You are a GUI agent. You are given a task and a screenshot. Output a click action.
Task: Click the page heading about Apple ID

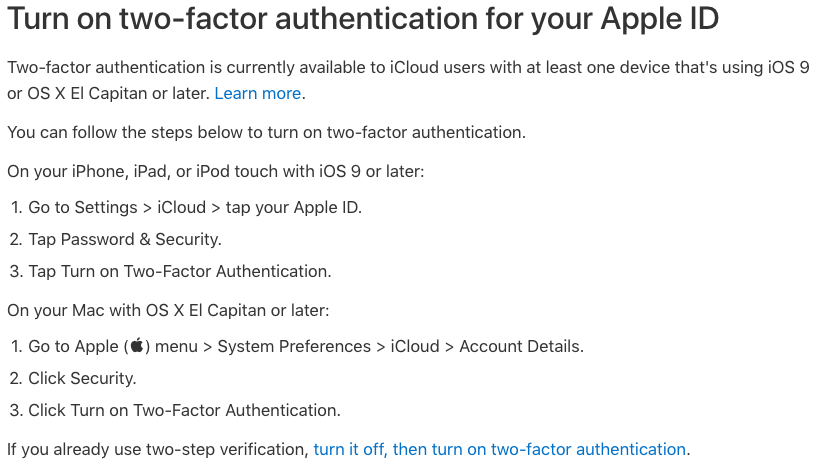pos(363,18)
